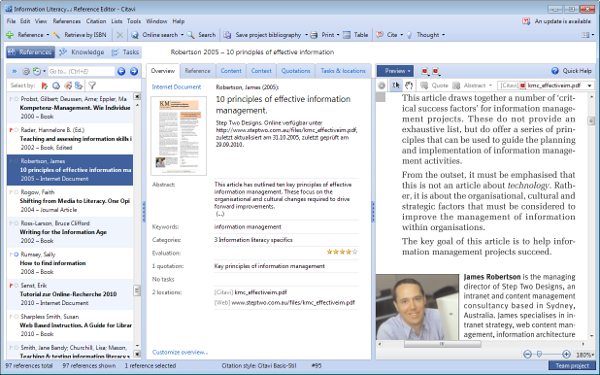Toggle read circle on Probst, Gilbert reference
Viewport: 600px width, 375px height.
[16, 99]
